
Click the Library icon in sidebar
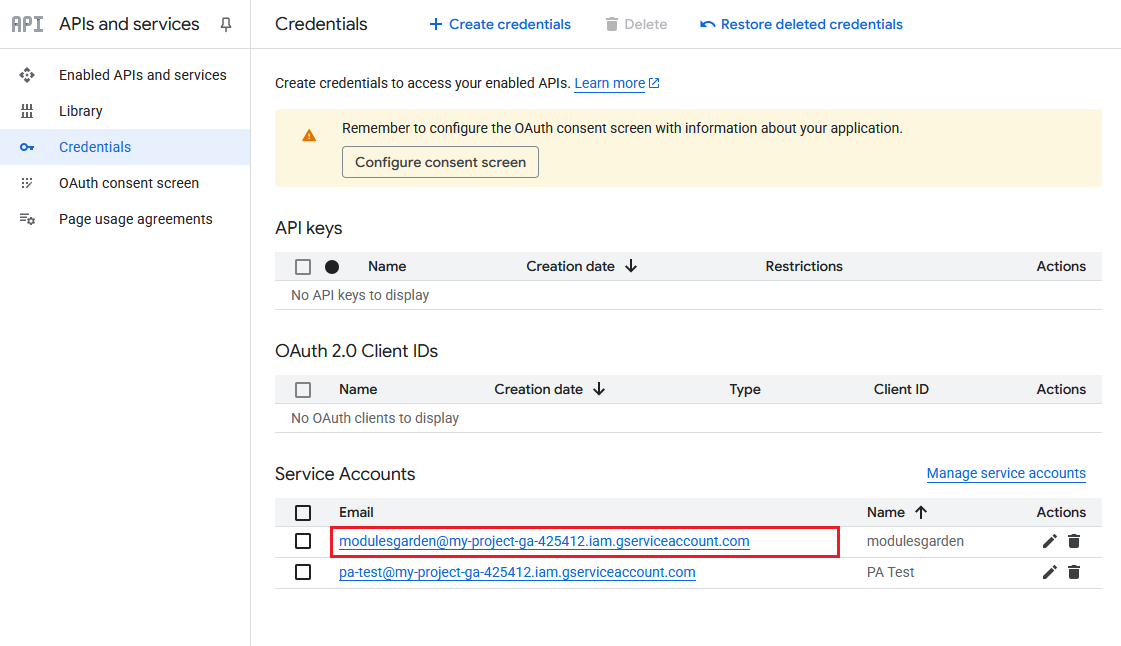pos(27,111)
